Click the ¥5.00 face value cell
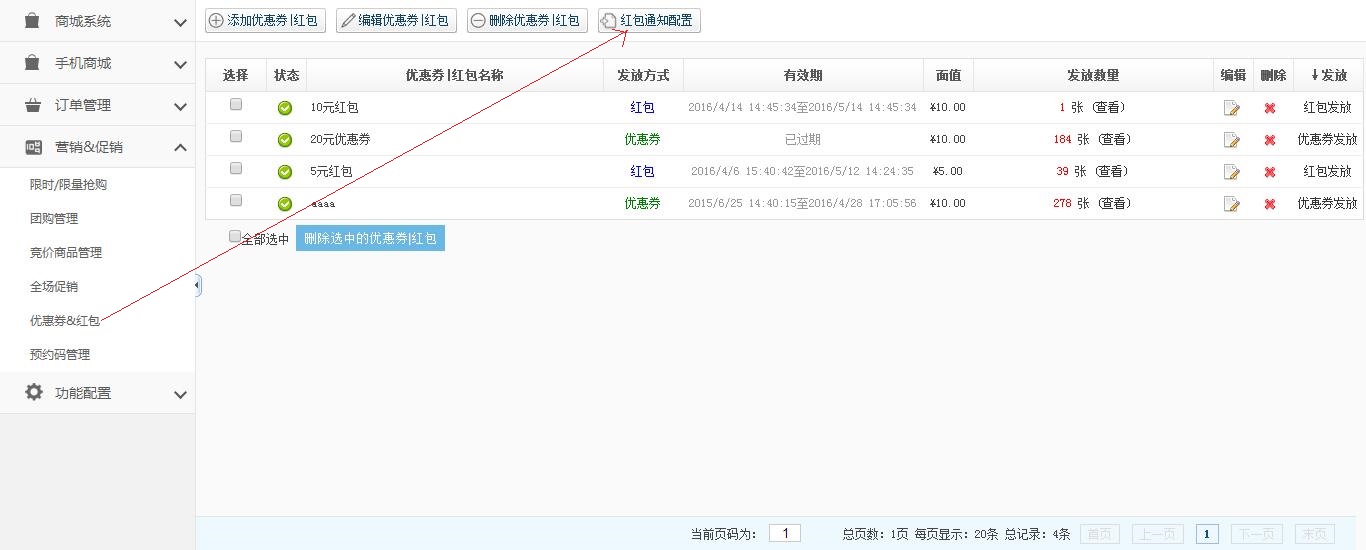This screenshot has height=550, width=1366. coord(947,171)
